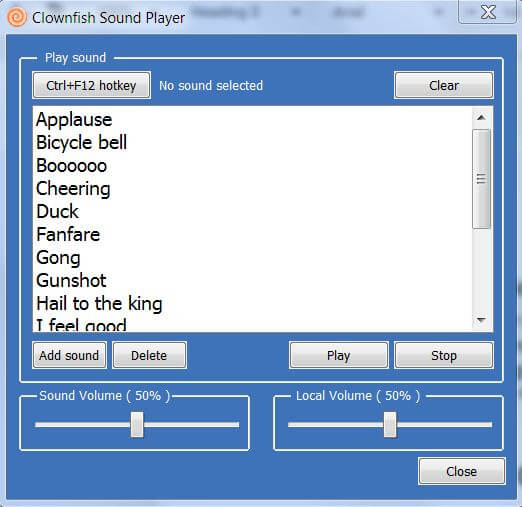Select the Bicycle bell sound
This screenshot has width=522, height=507.
82,142
